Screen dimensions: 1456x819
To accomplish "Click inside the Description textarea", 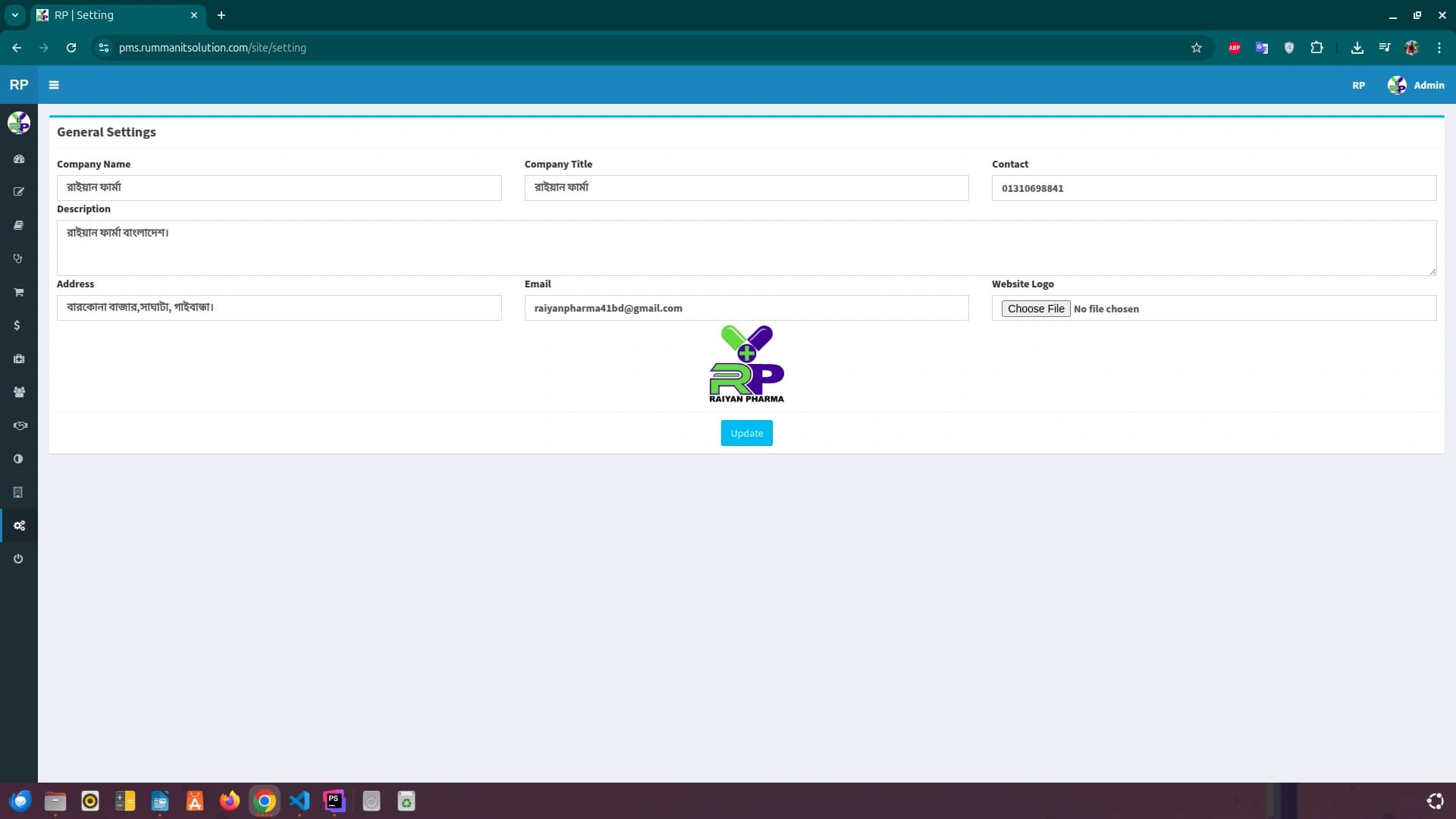I will click(x=747, y=248).
